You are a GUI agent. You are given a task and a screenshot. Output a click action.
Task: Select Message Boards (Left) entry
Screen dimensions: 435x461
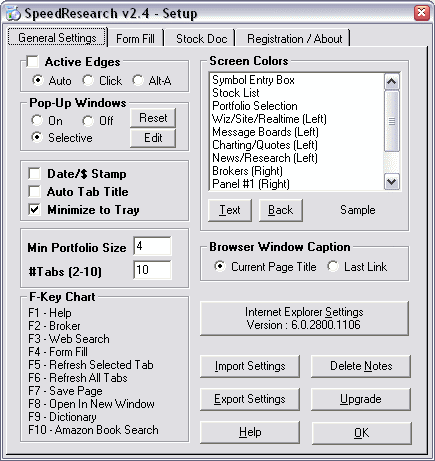click(297, 132)
